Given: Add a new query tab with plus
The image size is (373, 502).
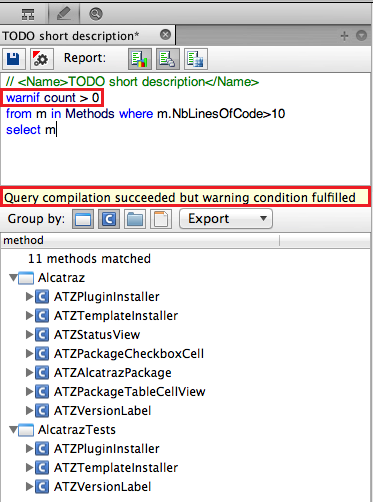Looking at the screenshot, I should click(x=344, y=36).
